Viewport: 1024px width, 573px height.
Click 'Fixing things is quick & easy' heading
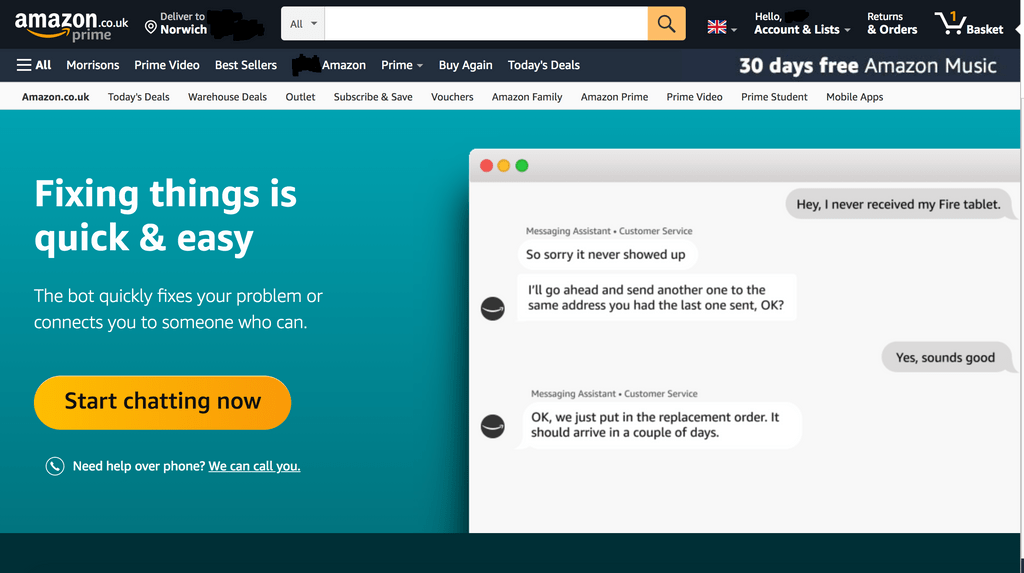166,216
